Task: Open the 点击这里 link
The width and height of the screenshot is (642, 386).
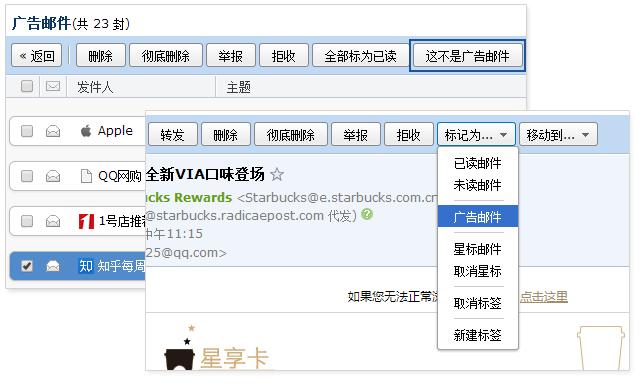Action: [x=543, y=296]
